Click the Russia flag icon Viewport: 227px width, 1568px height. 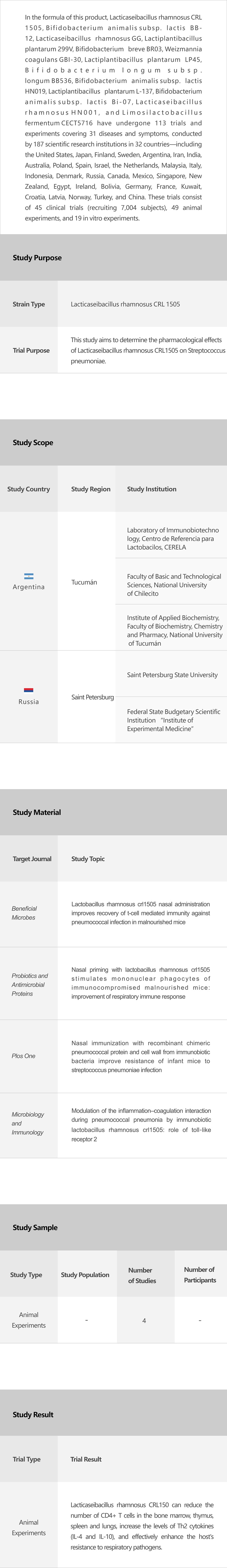tap(29, 690)
